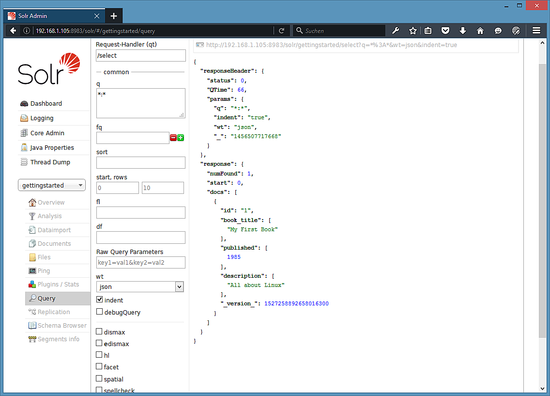
Task: Open developer tools wrench icon
Action: tap(396, 31)
